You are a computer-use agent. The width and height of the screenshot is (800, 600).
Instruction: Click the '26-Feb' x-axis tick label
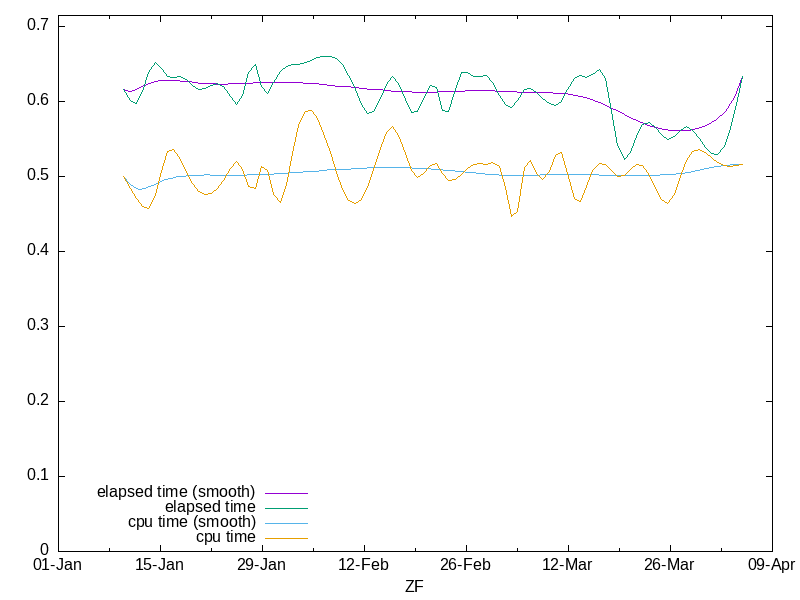pyautogui.click(x=466, y=565)
